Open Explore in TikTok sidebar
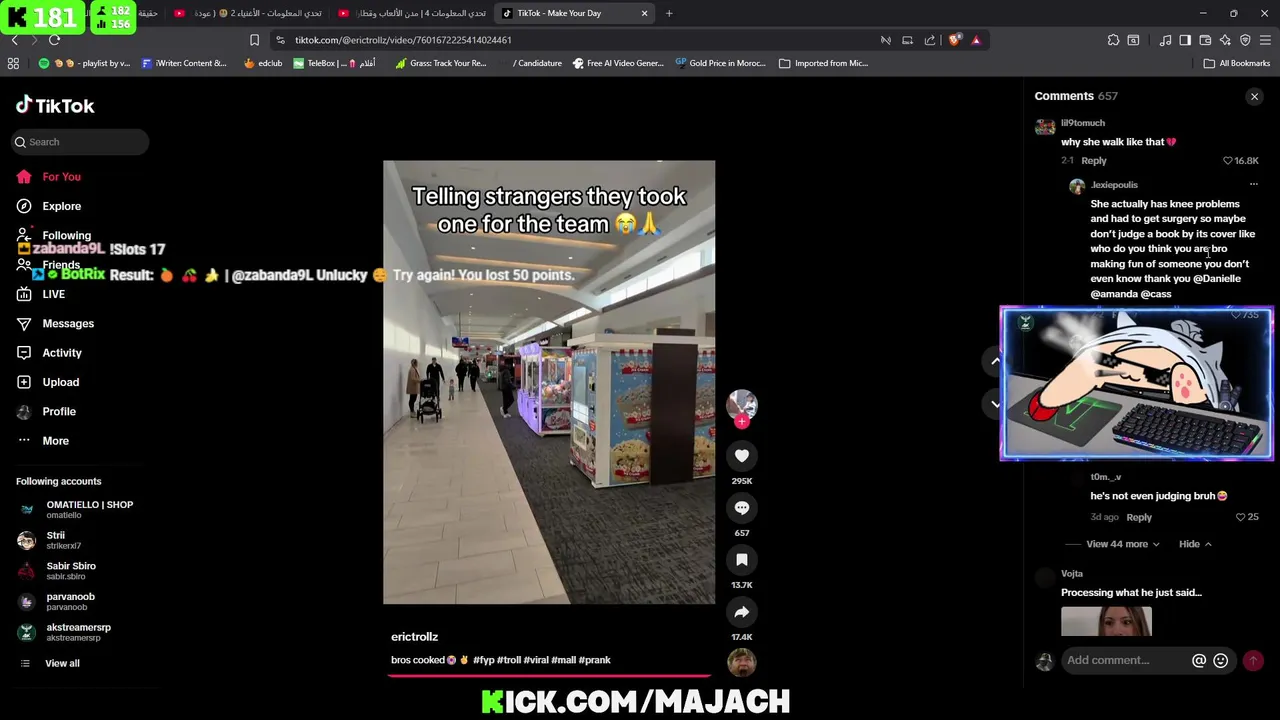 (x=61, y=206)
